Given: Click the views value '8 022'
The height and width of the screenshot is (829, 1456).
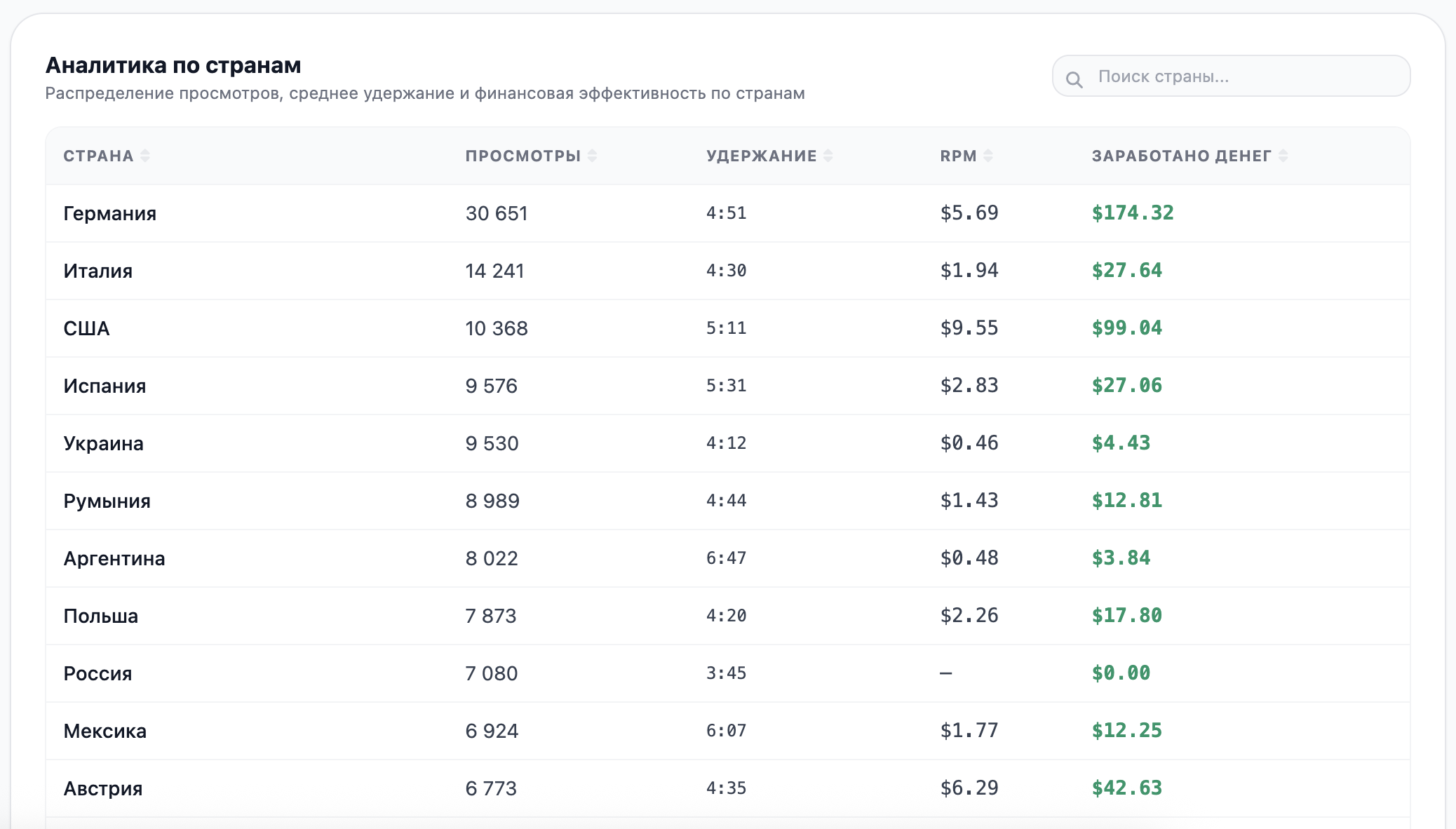Looking at the screenshot, I should pos(492,558).
